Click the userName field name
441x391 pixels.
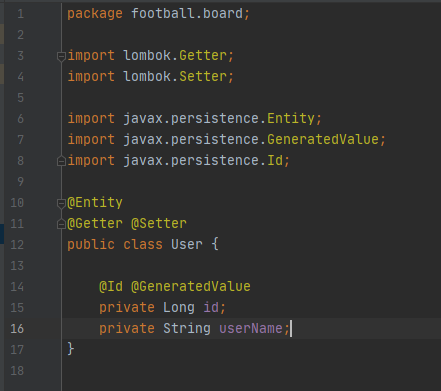pyautogui.click(x=251, y=329)
